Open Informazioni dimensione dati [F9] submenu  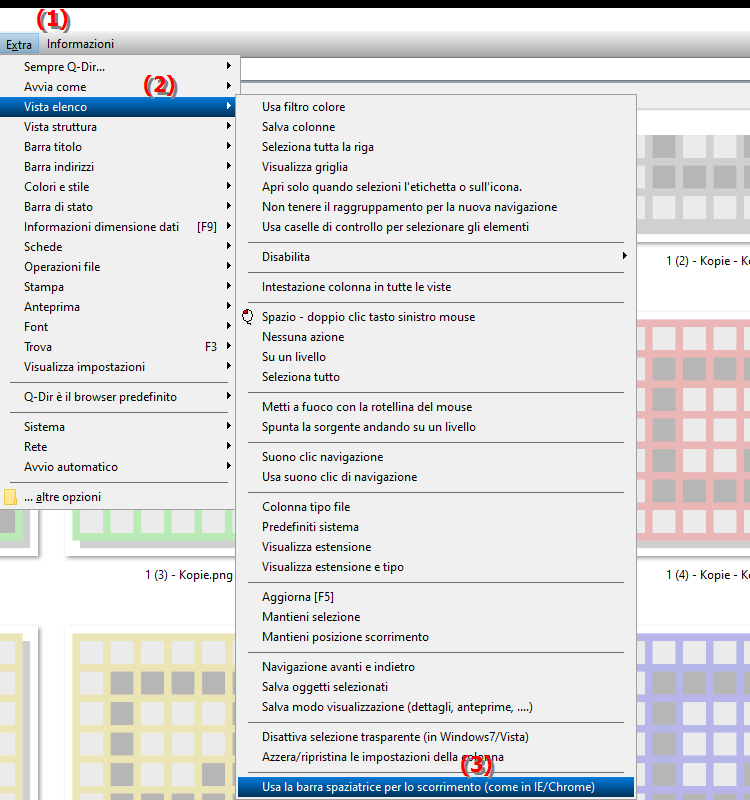117,227
